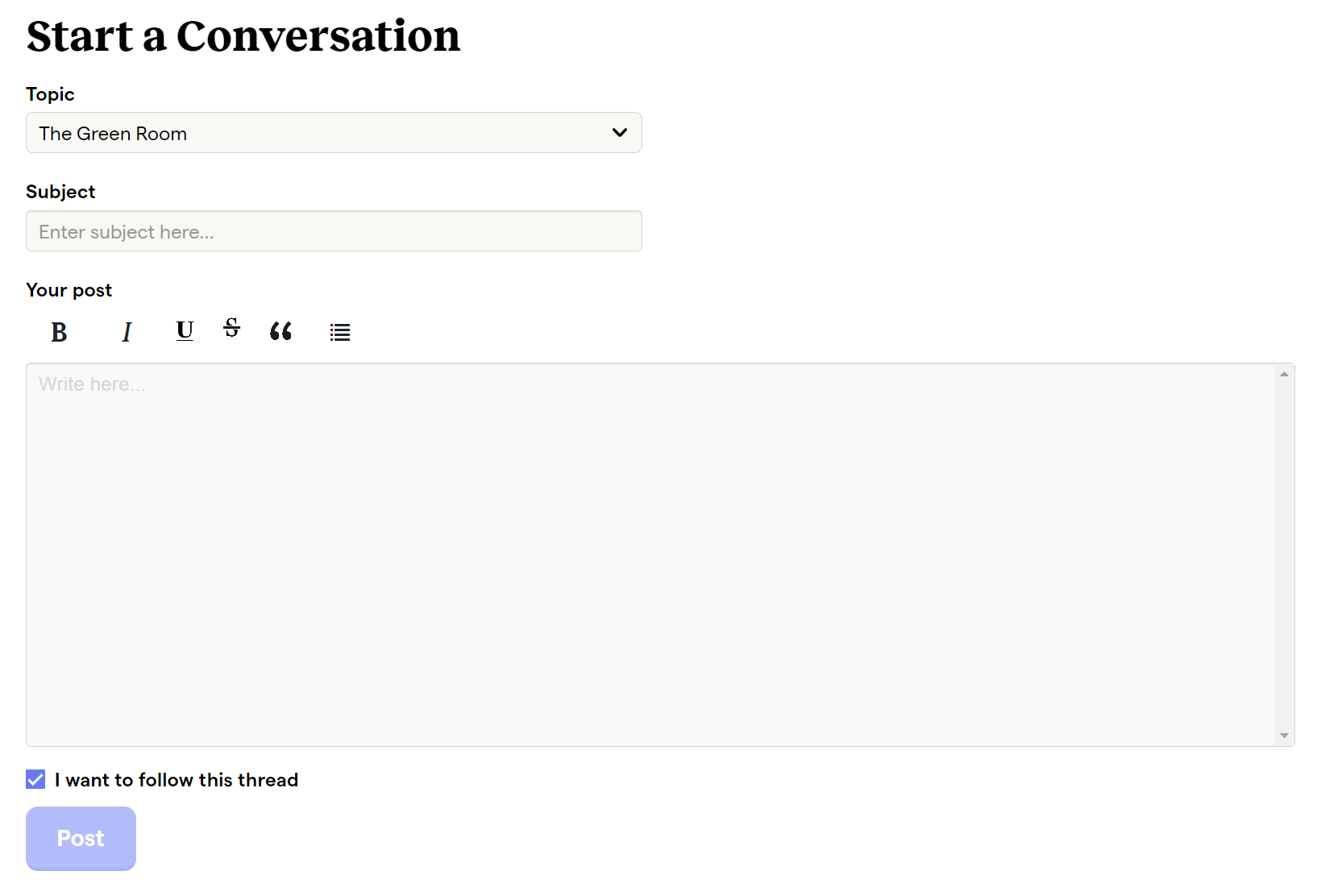Viewport: 1342px width, 896px height.
Task: Click the Post button
Action: pyautogui.click(x=81, y=839)
